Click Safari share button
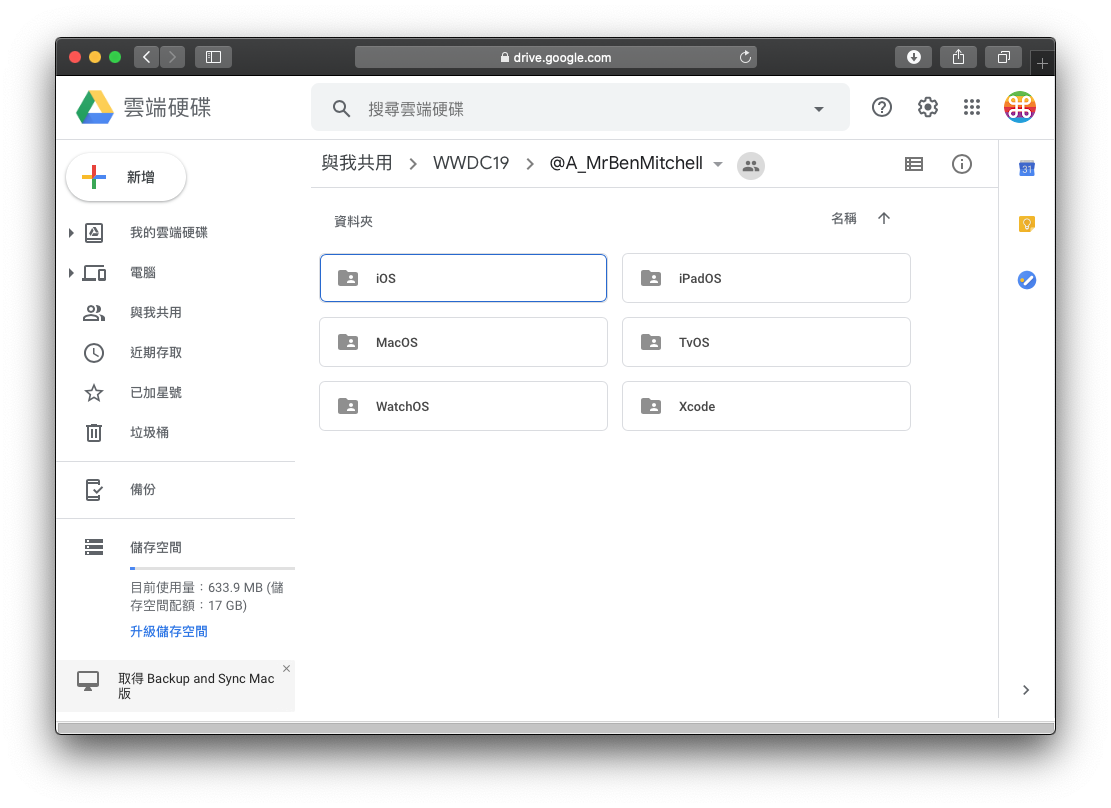This screenshot has height=808, width=1111. tap(958, 57)
